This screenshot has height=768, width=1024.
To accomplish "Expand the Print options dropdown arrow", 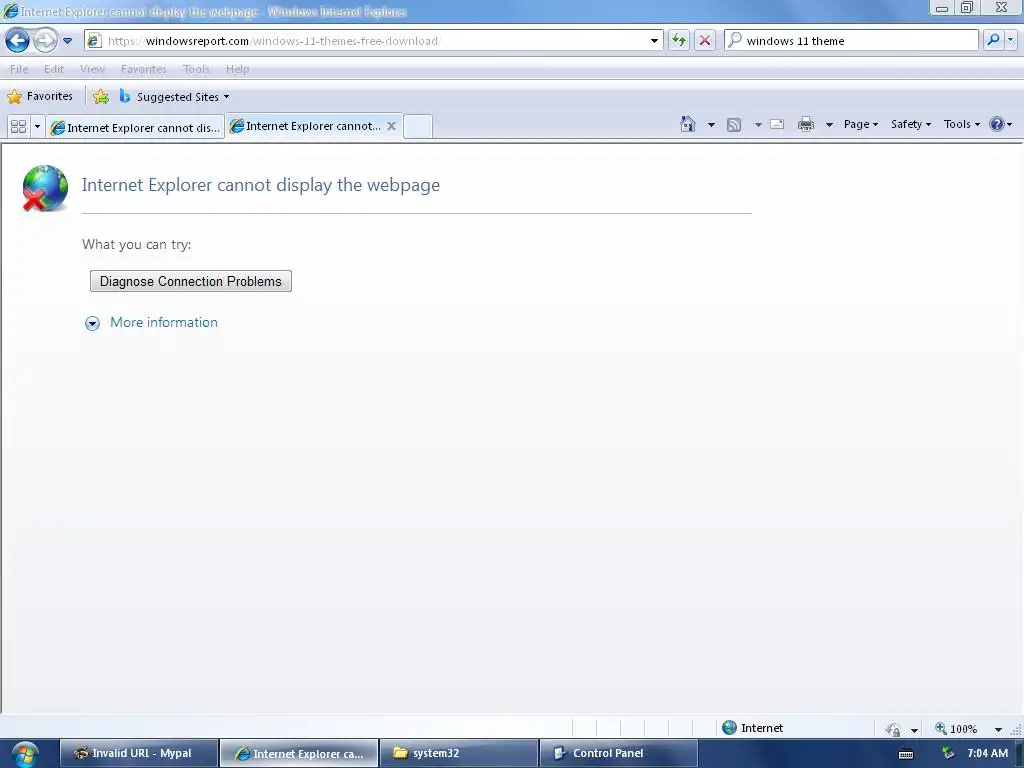I will 829,125.
